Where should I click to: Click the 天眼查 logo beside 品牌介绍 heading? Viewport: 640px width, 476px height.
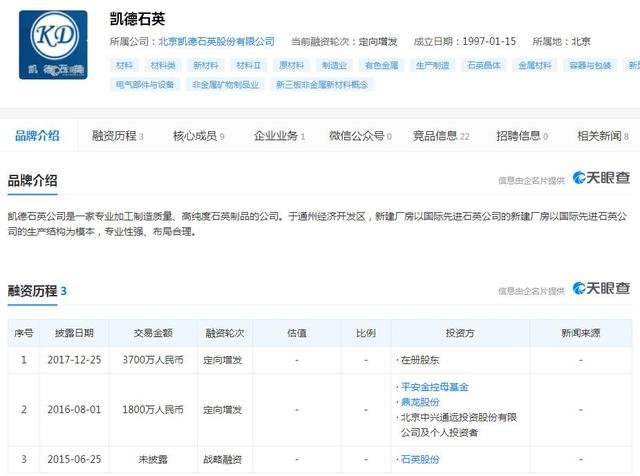tap(601, 178)
